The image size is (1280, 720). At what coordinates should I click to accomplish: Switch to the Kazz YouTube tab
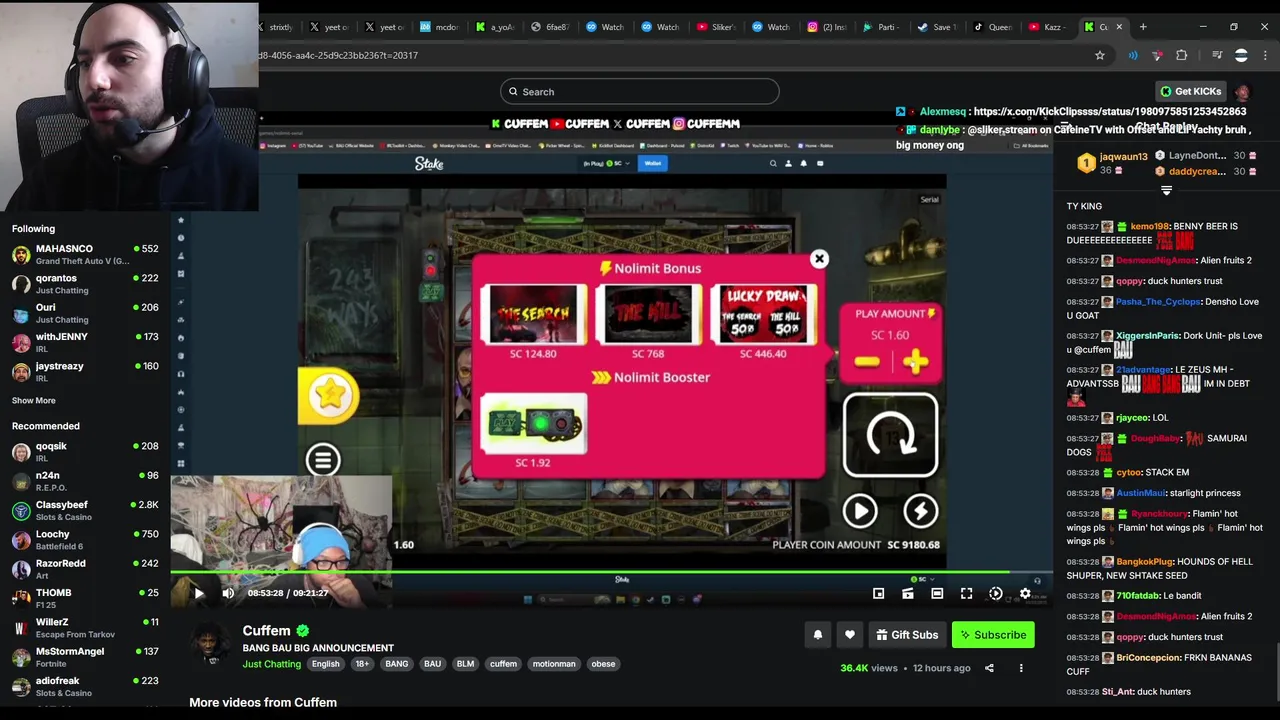pyautogui.click(x=1049, y=27)
